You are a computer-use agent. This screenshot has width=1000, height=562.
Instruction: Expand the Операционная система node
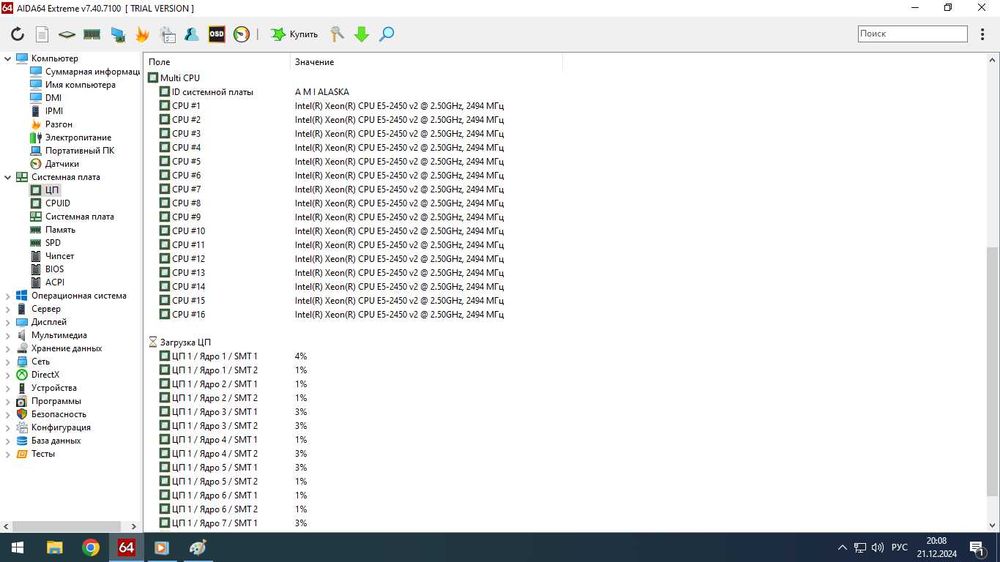point(8,296)
